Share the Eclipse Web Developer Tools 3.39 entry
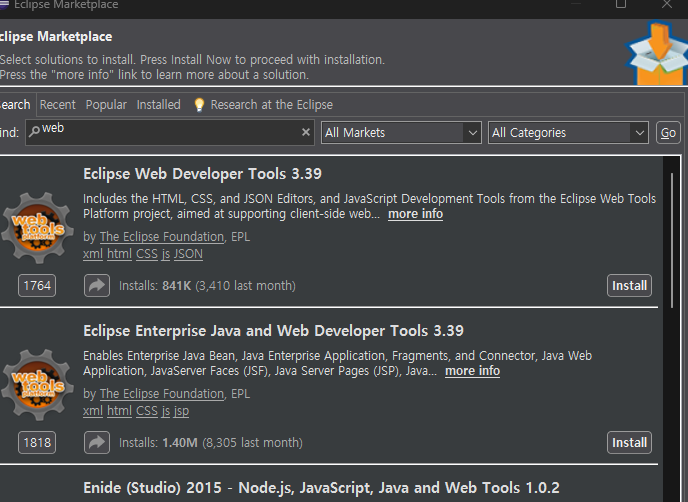This screenshot has height=502, width=688. [x=97, y=286]
